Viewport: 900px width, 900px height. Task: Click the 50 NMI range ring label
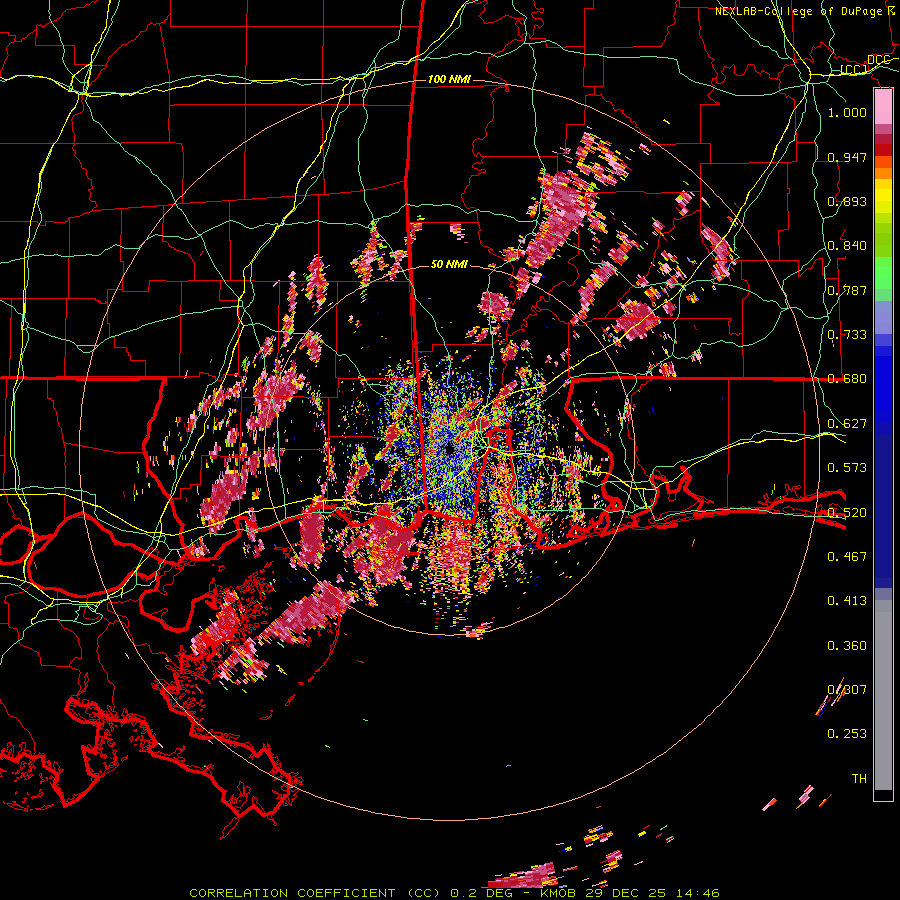click(449, 264)
